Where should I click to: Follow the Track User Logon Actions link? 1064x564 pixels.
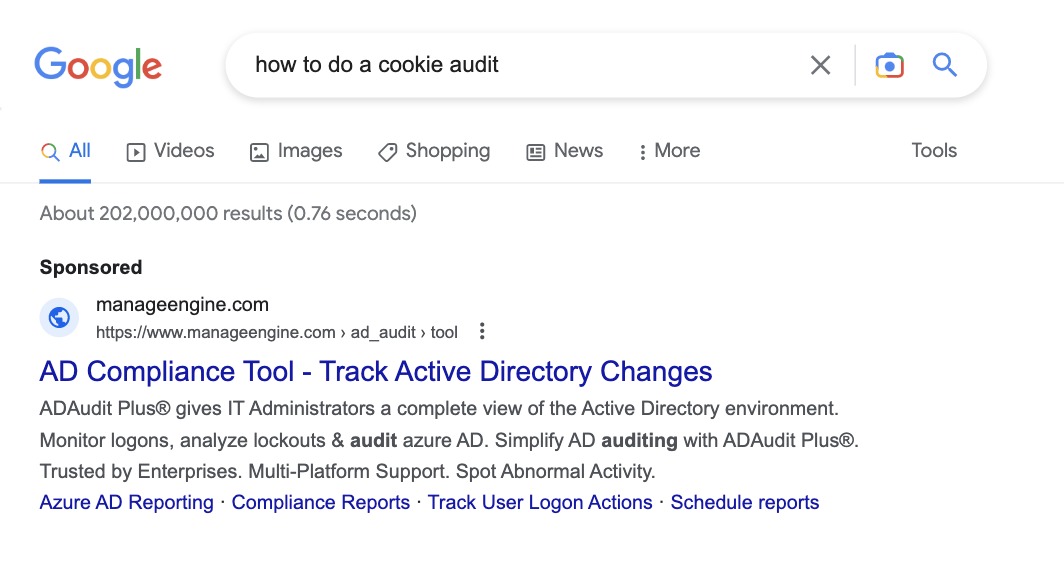tap(540, 503)
